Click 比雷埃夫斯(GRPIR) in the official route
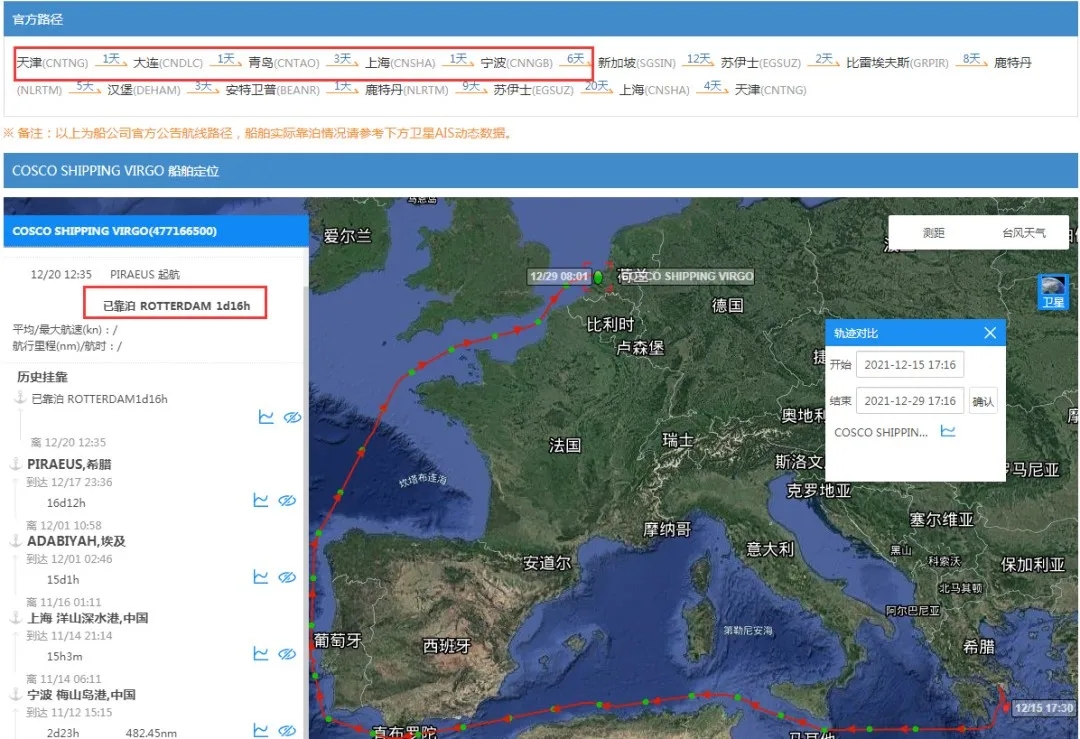The image size is (1080, 739). click(x=897, y=63)
